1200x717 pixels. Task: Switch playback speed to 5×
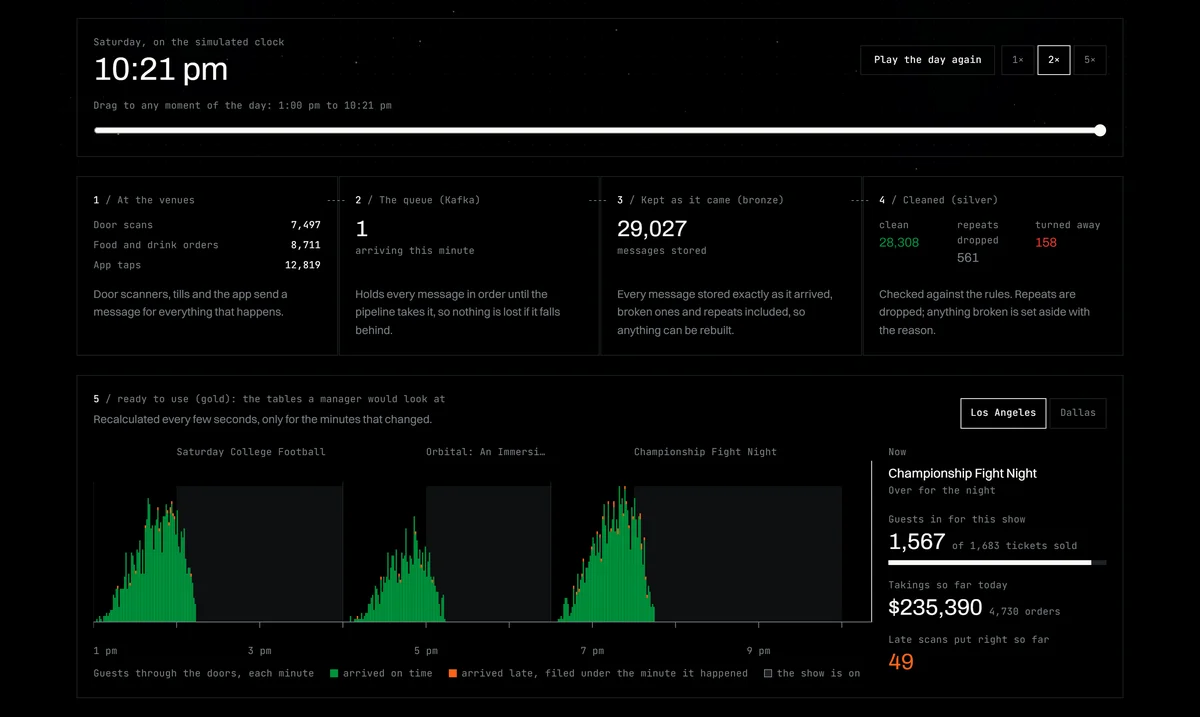(1090, 60)
